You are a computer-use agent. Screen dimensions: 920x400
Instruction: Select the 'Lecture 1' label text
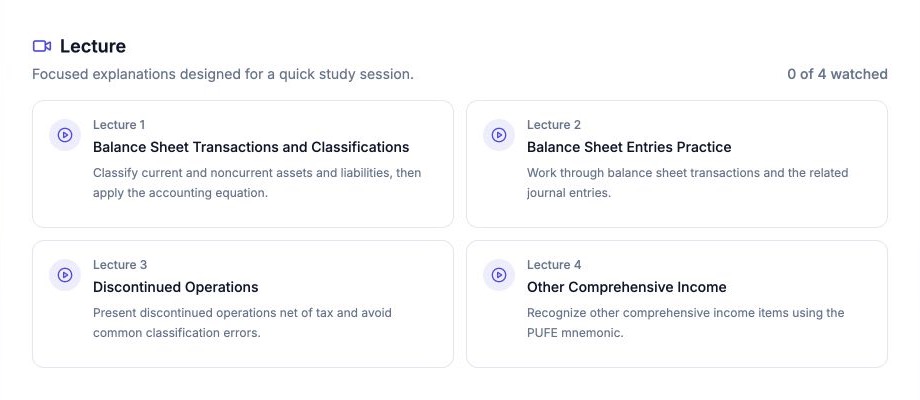coord(119,124)
